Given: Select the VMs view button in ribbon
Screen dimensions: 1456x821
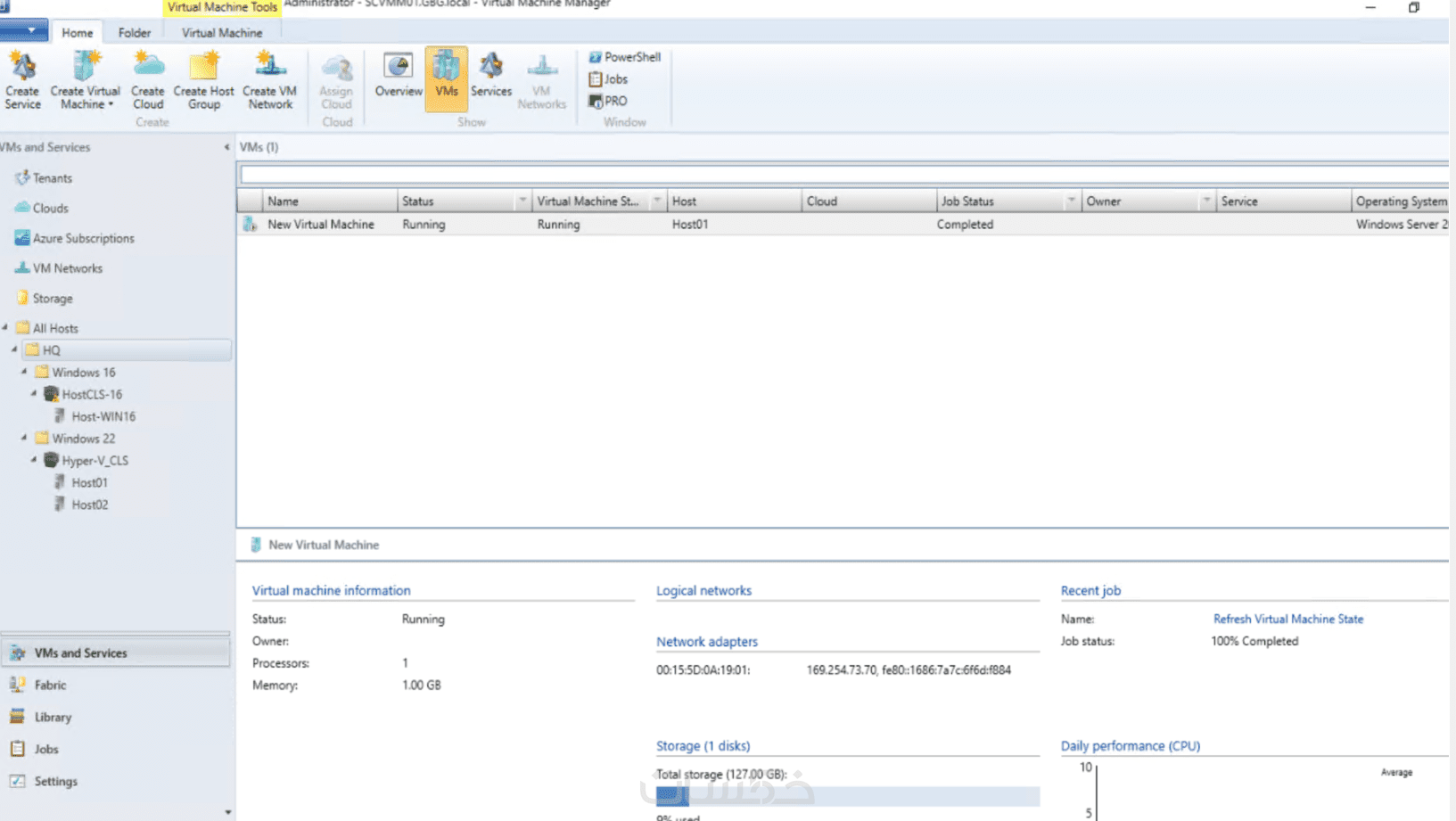Looking at the screenshot, I should (447, 78).
